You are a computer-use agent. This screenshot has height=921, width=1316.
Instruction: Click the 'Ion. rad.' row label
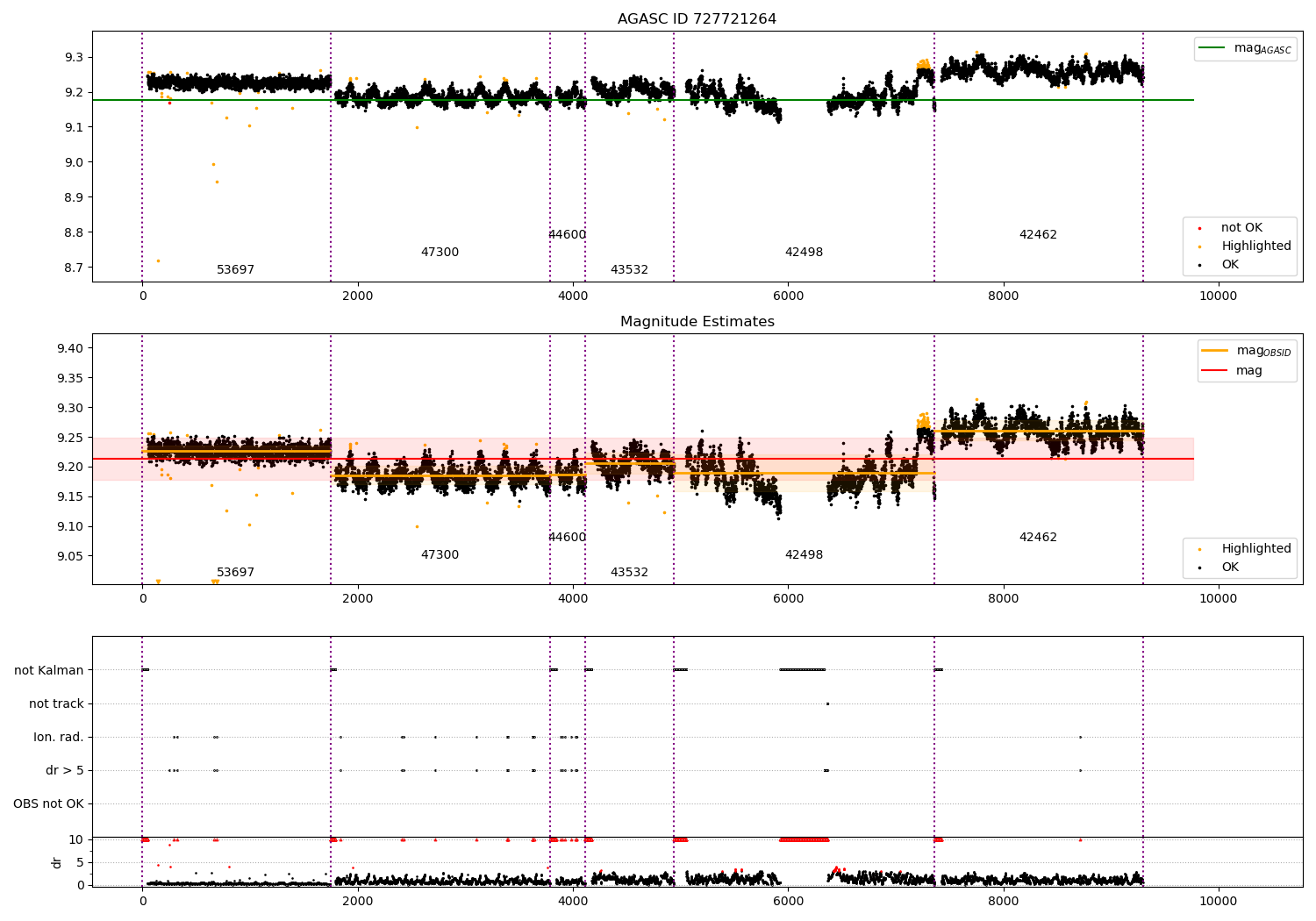(x=59, y=737)
